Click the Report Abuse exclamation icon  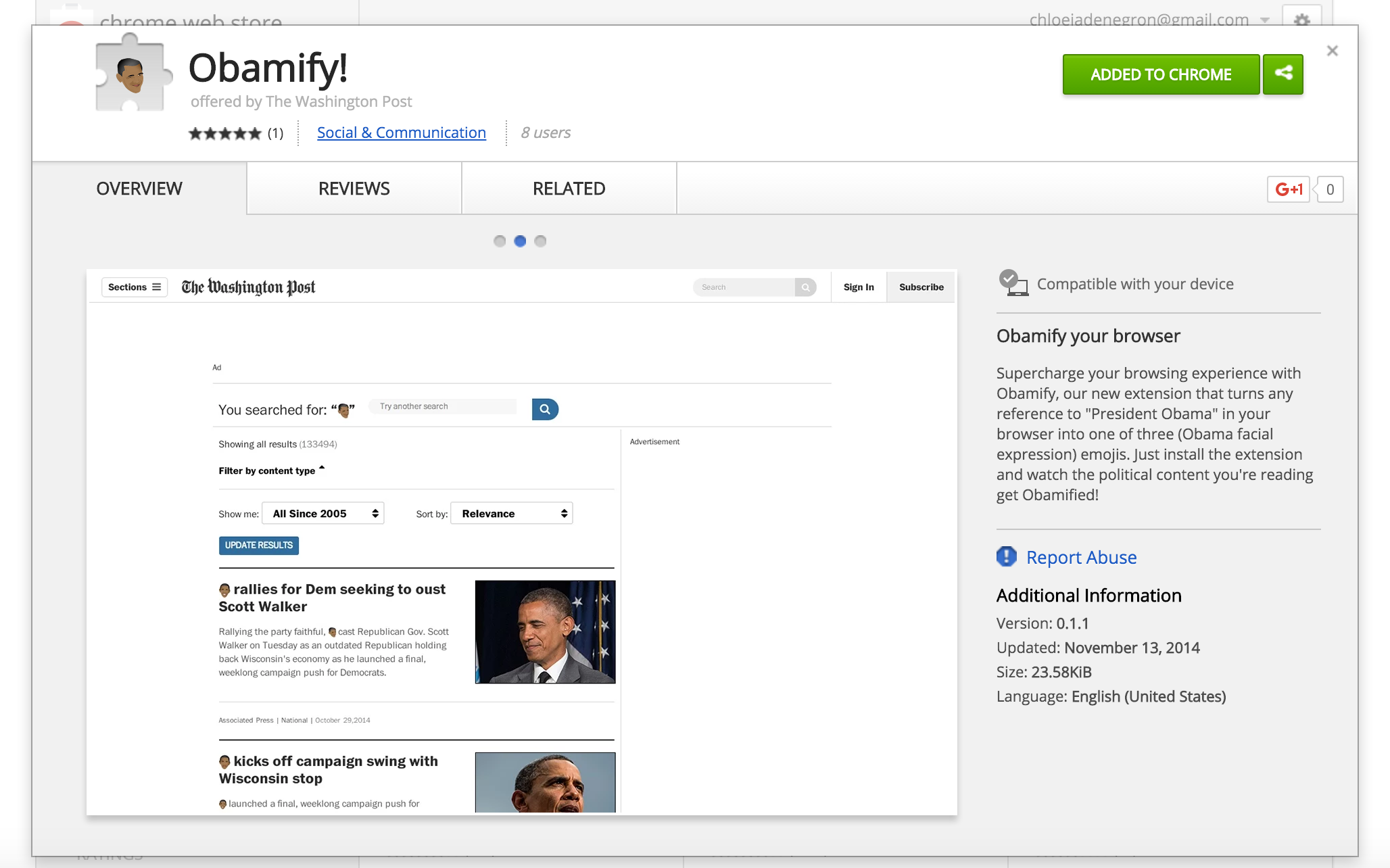tap(1006, 556)
